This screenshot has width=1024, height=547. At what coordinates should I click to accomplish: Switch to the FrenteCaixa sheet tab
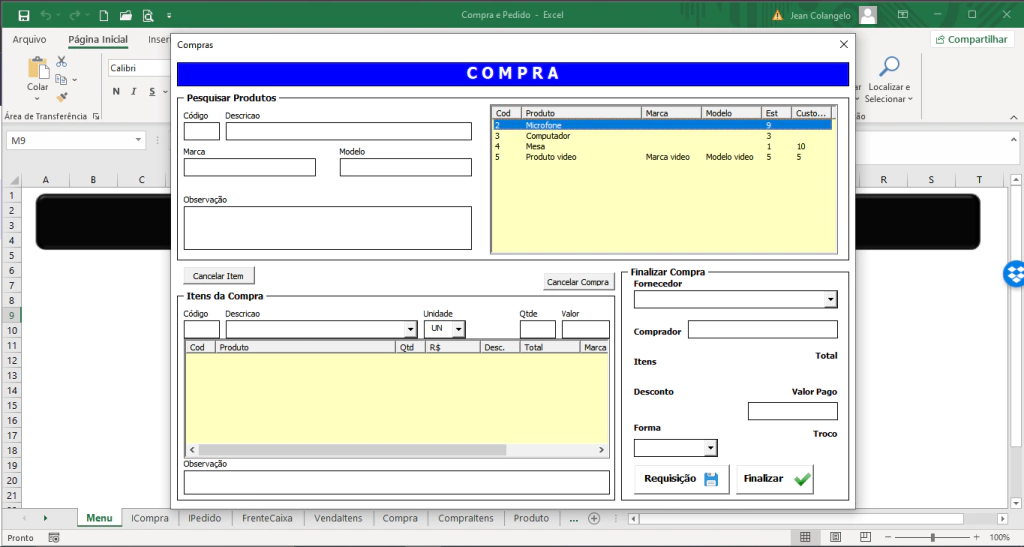tap(267, 518)
